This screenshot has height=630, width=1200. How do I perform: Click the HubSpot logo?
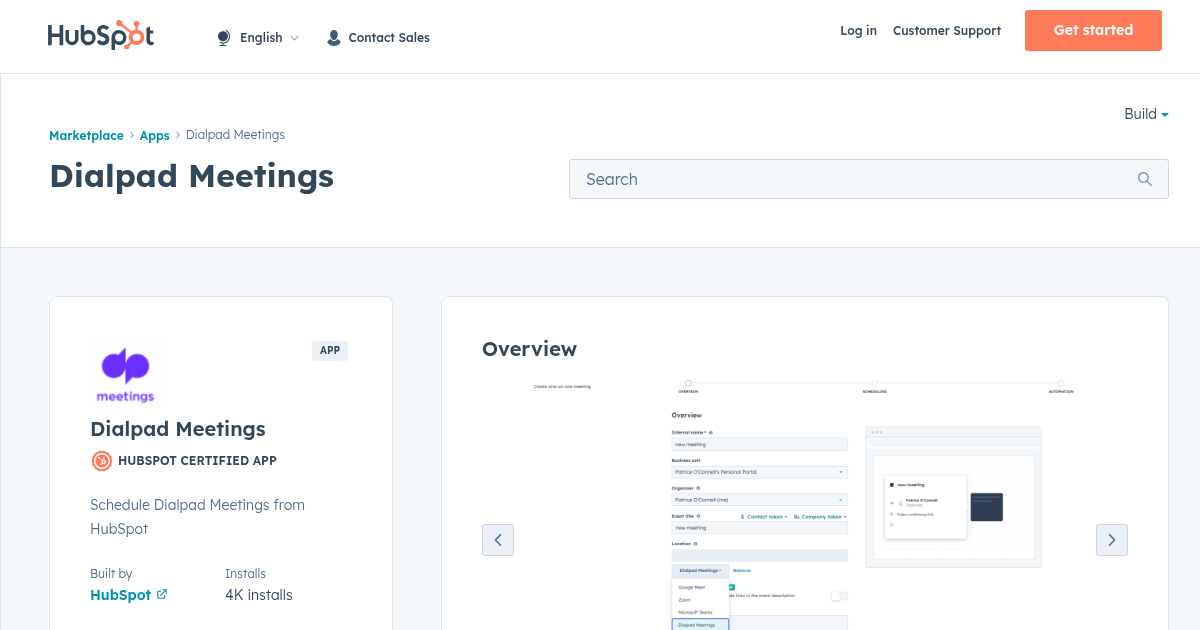[101, 35]
